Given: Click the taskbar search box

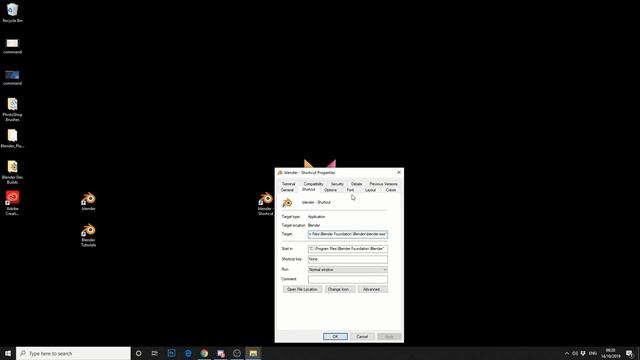Looking at the screenshot, I should [73, 353].
